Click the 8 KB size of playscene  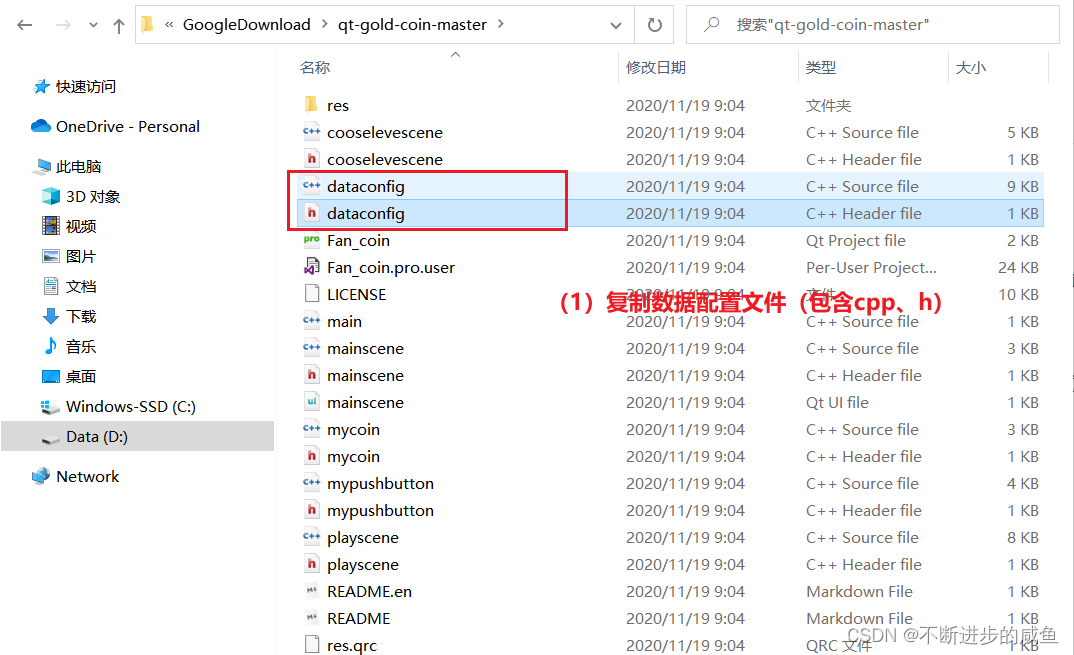point(1023,538)
